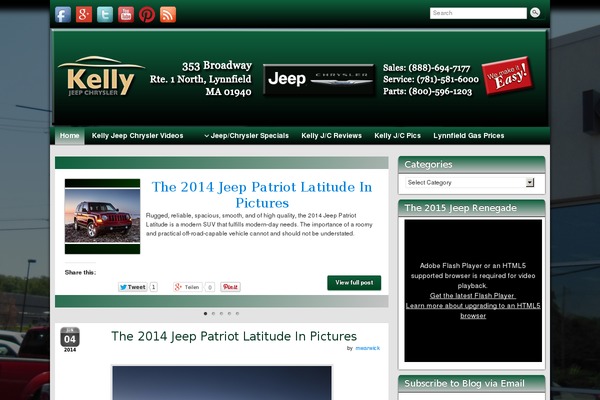Click the Tweet share button
The height and width of the screenshot is (400, 600).
point(132,287)
